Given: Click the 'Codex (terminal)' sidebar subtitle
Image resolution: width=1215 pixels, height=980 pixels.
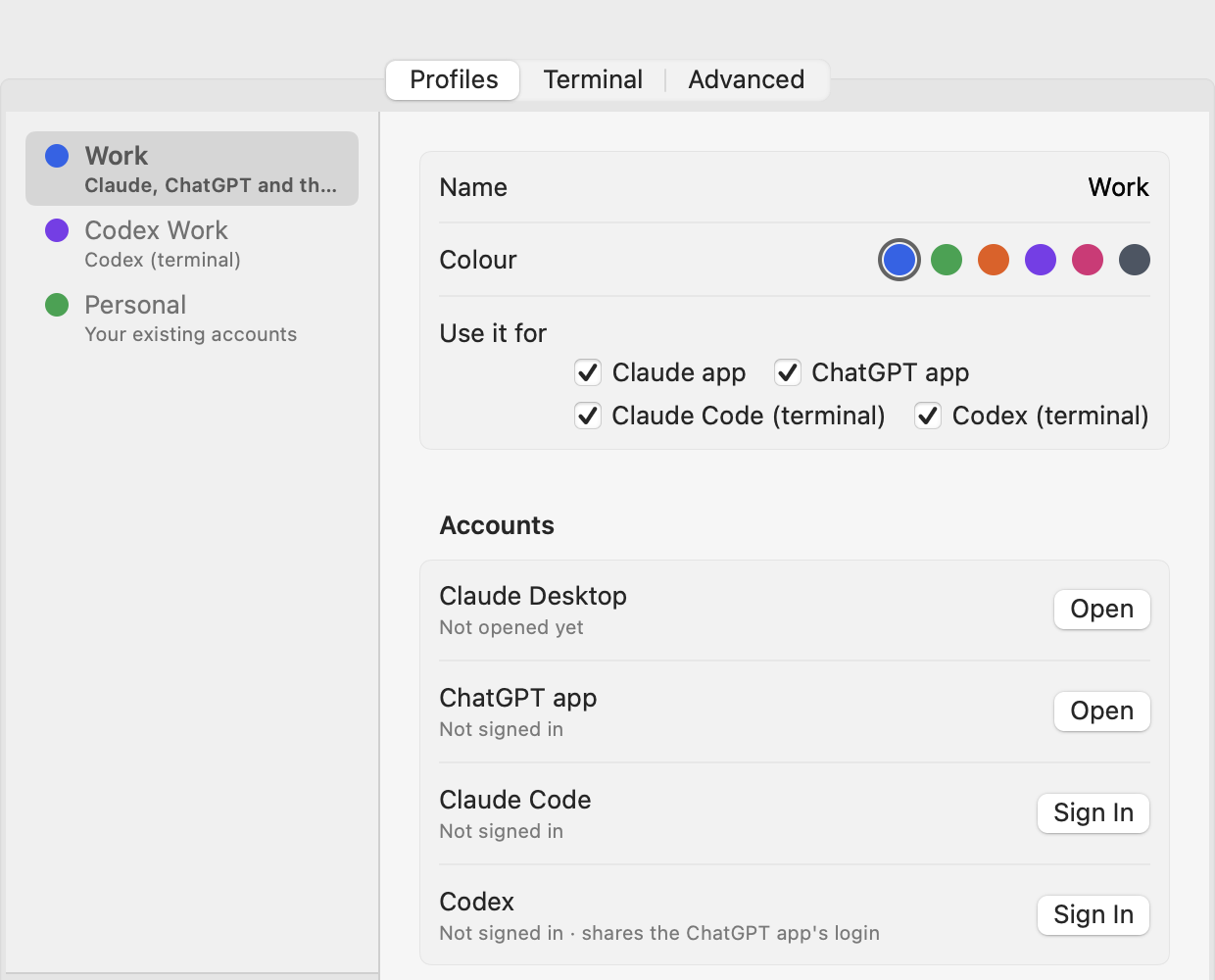Looking at the screenshot, I should click(163, 260).
